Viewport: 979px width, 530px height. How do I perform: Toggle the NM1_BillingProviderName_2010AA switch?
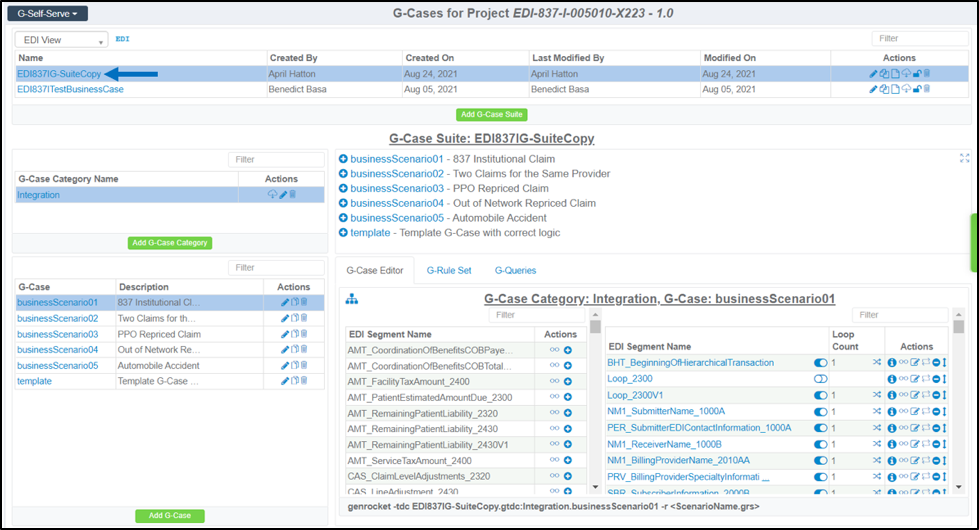click(x=820, y=461)
